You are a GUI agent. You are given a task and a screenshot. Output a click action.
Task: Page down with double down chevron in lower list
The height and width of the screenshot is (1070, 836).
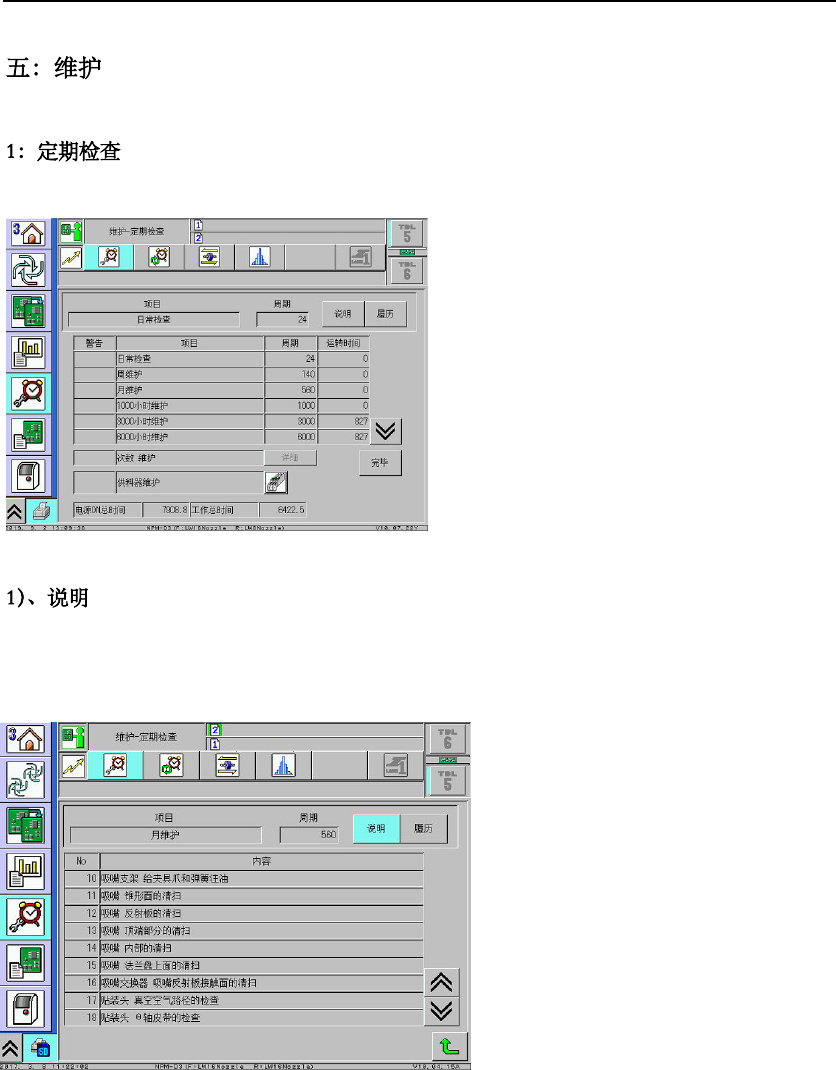click(442, 1011)
